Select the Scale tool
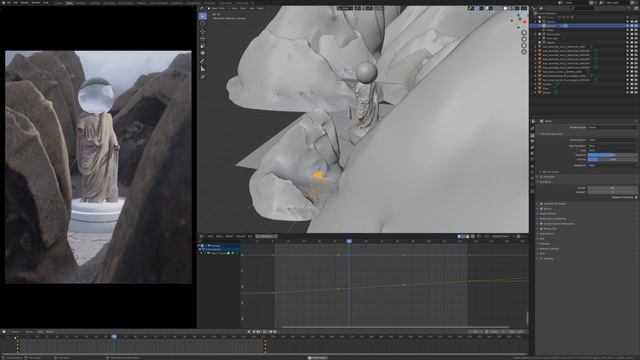Viewport: 640px width, 360px height. tap(203, 46)
